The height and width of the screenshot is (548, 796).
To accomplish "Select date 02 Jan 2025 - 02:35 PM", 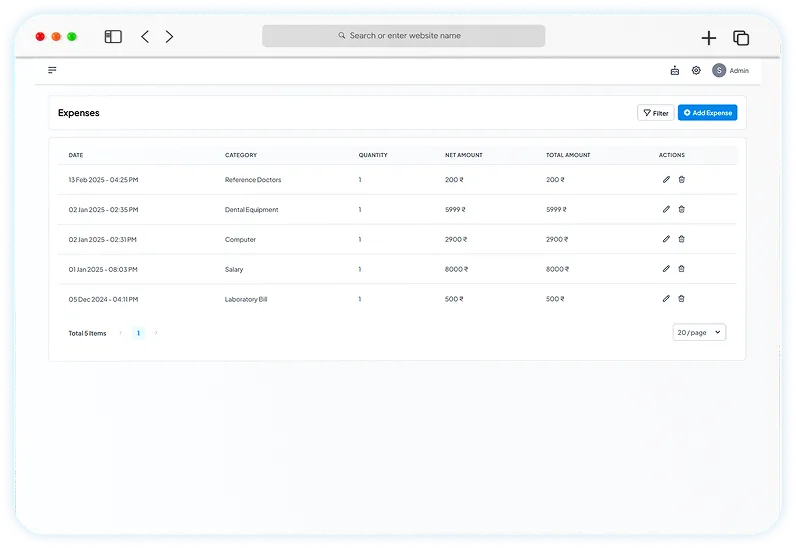I will [103, 210].
